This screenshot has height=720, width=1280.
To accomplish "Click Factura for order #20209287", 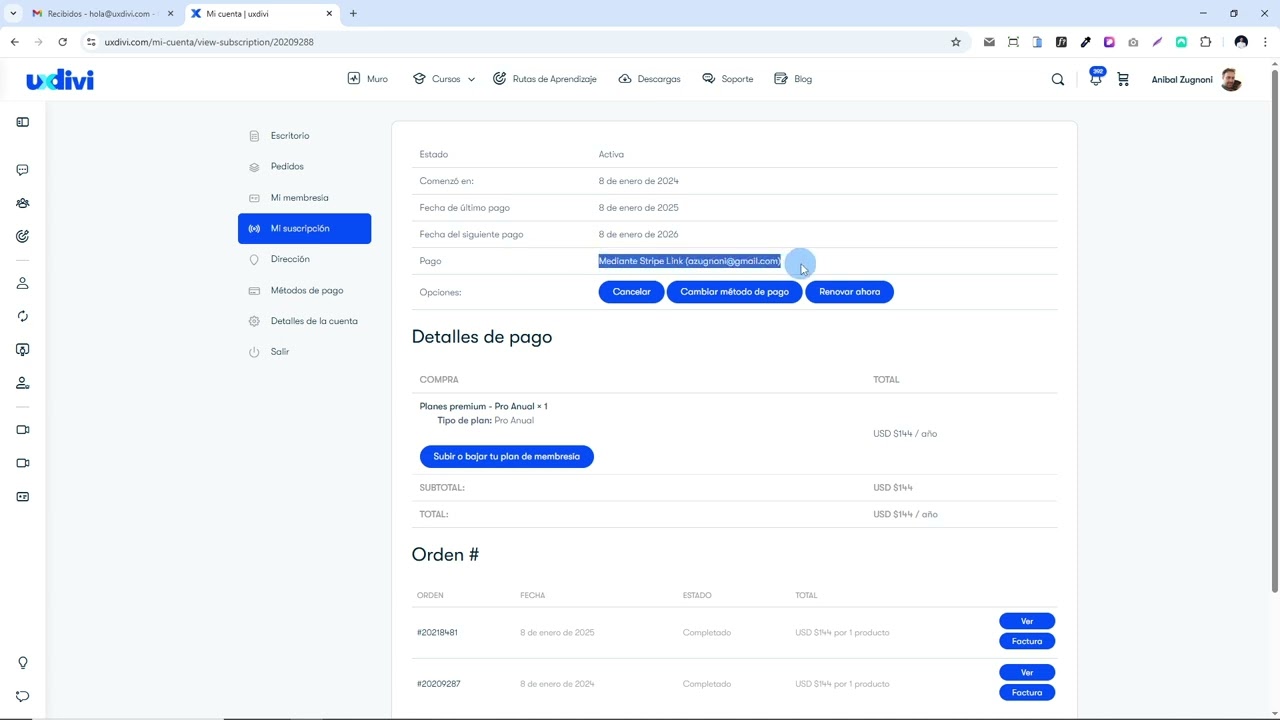I will [x=1027, y=692].
